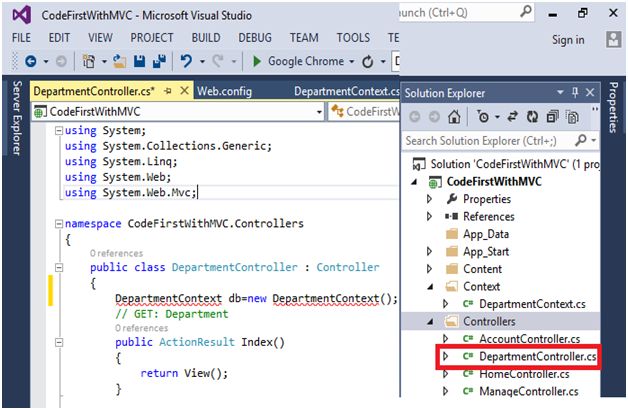Open the CodeFirstWithMVC project dropdown
Screen dimensions: 628x410
[319, 113]
